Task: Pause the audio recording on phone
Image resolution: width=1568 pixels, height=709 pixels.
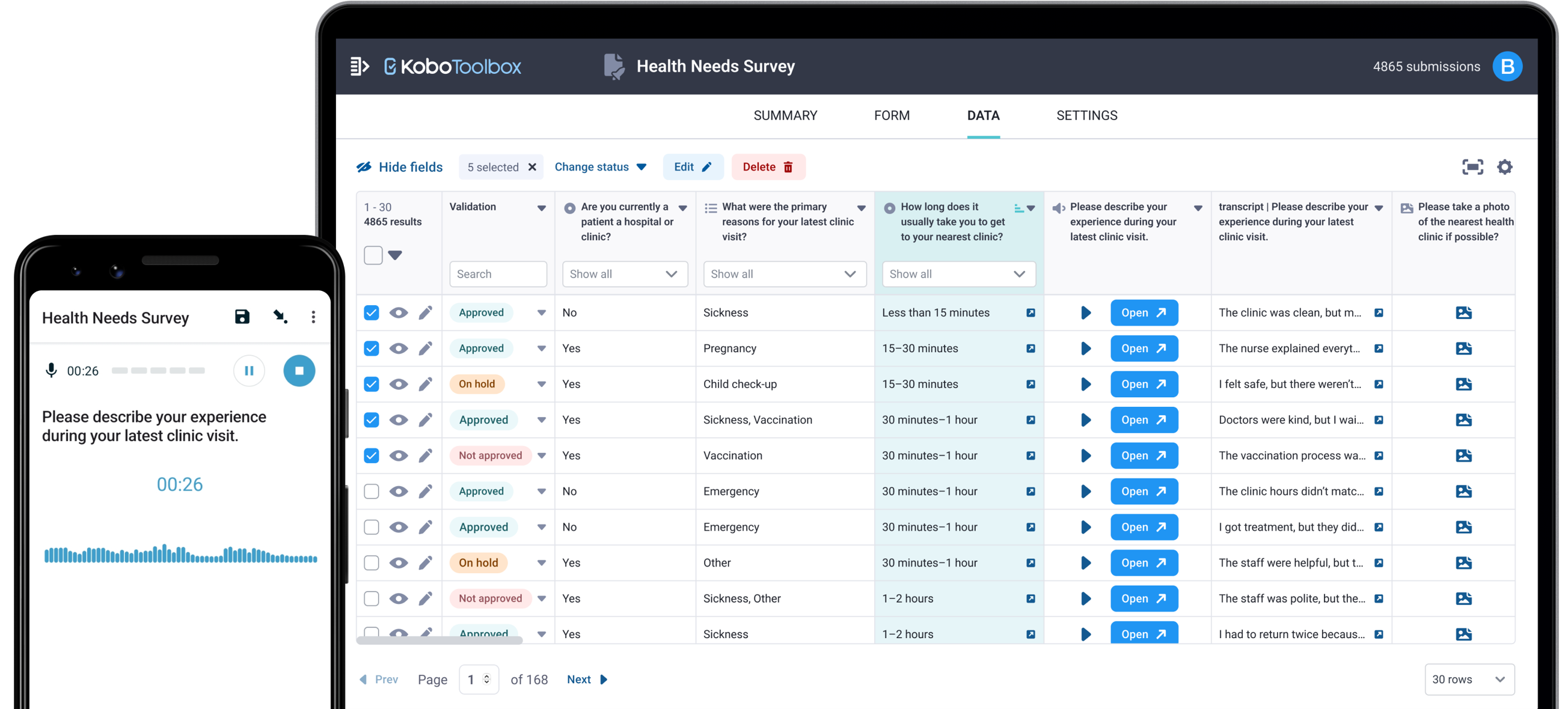Action: pyautogui.click(x=249, y=371)
